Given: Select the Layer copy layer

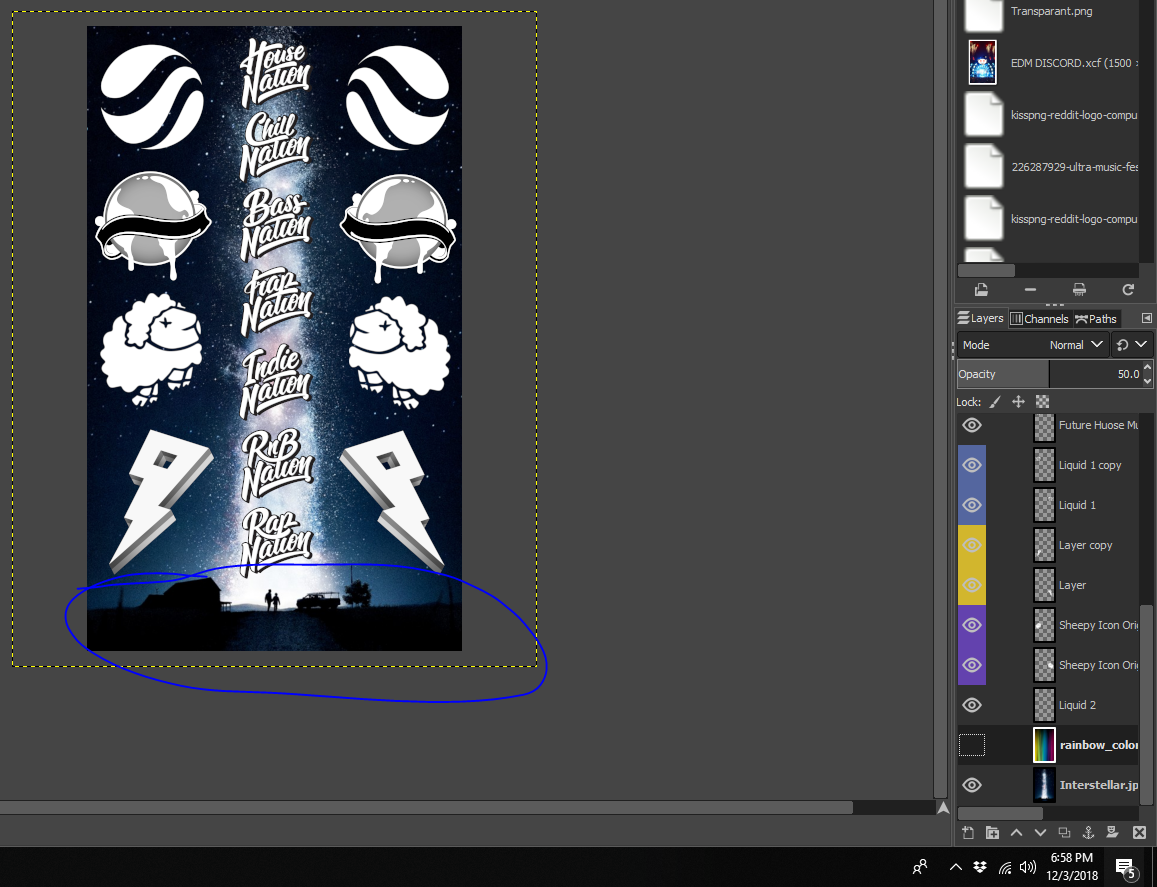Looking at the screenshot, I should pos(1085,545).
